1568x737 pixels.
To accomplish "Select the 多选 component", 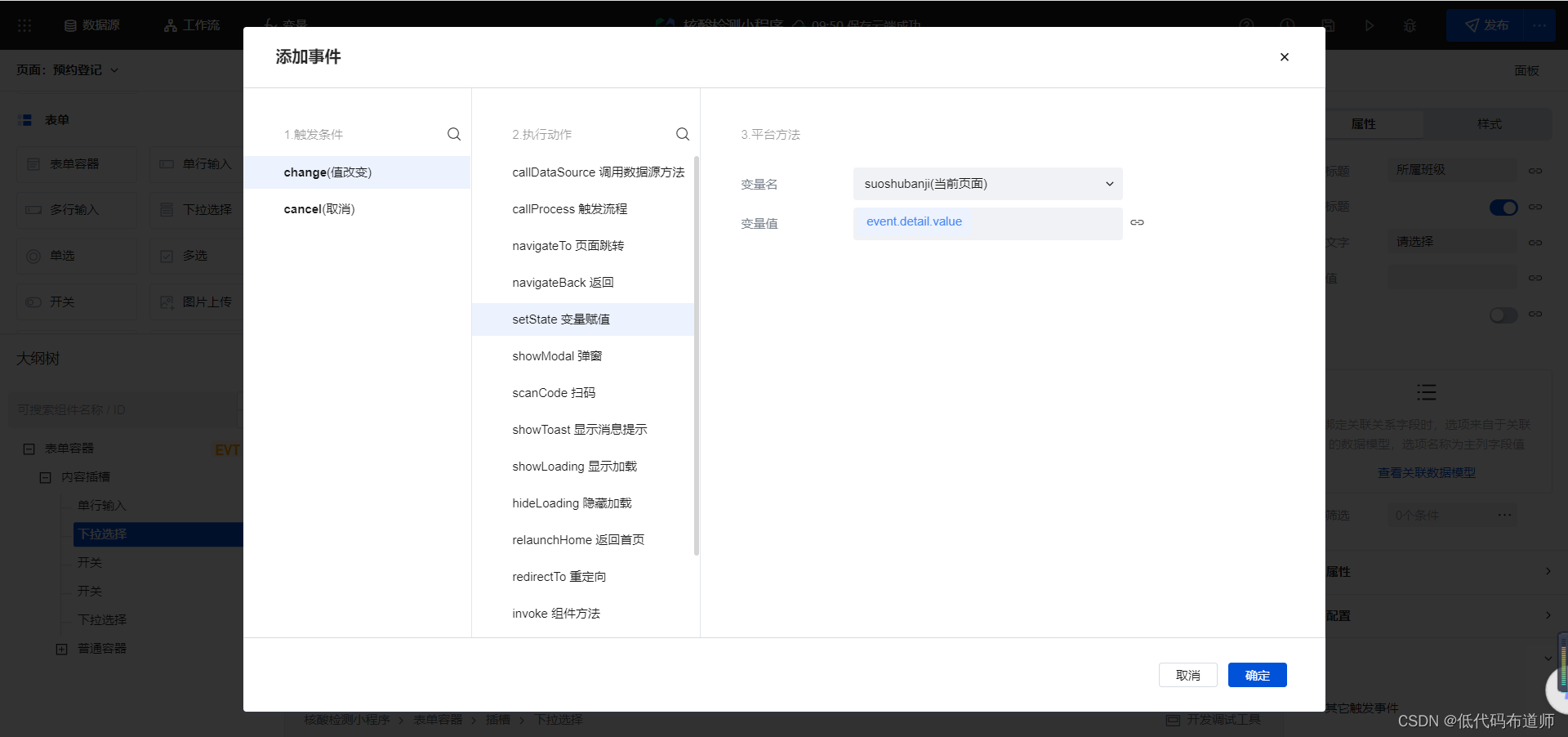I will (x=197, y=256).
